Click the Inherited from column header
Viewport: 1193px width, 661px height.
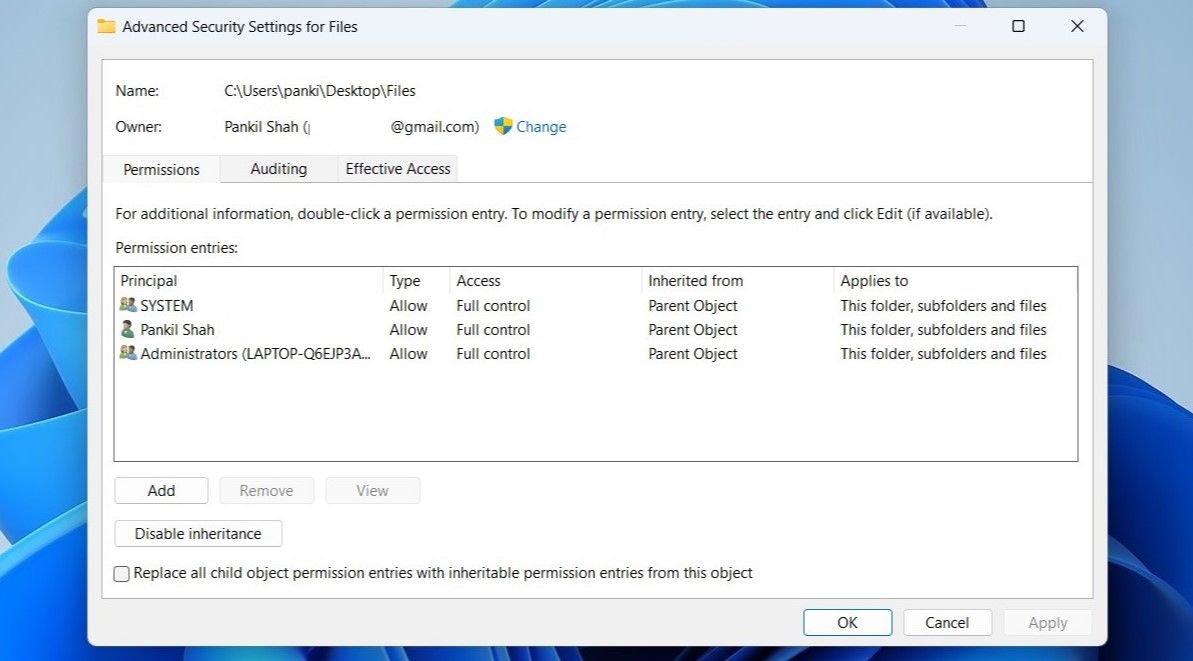pos(695,280)
